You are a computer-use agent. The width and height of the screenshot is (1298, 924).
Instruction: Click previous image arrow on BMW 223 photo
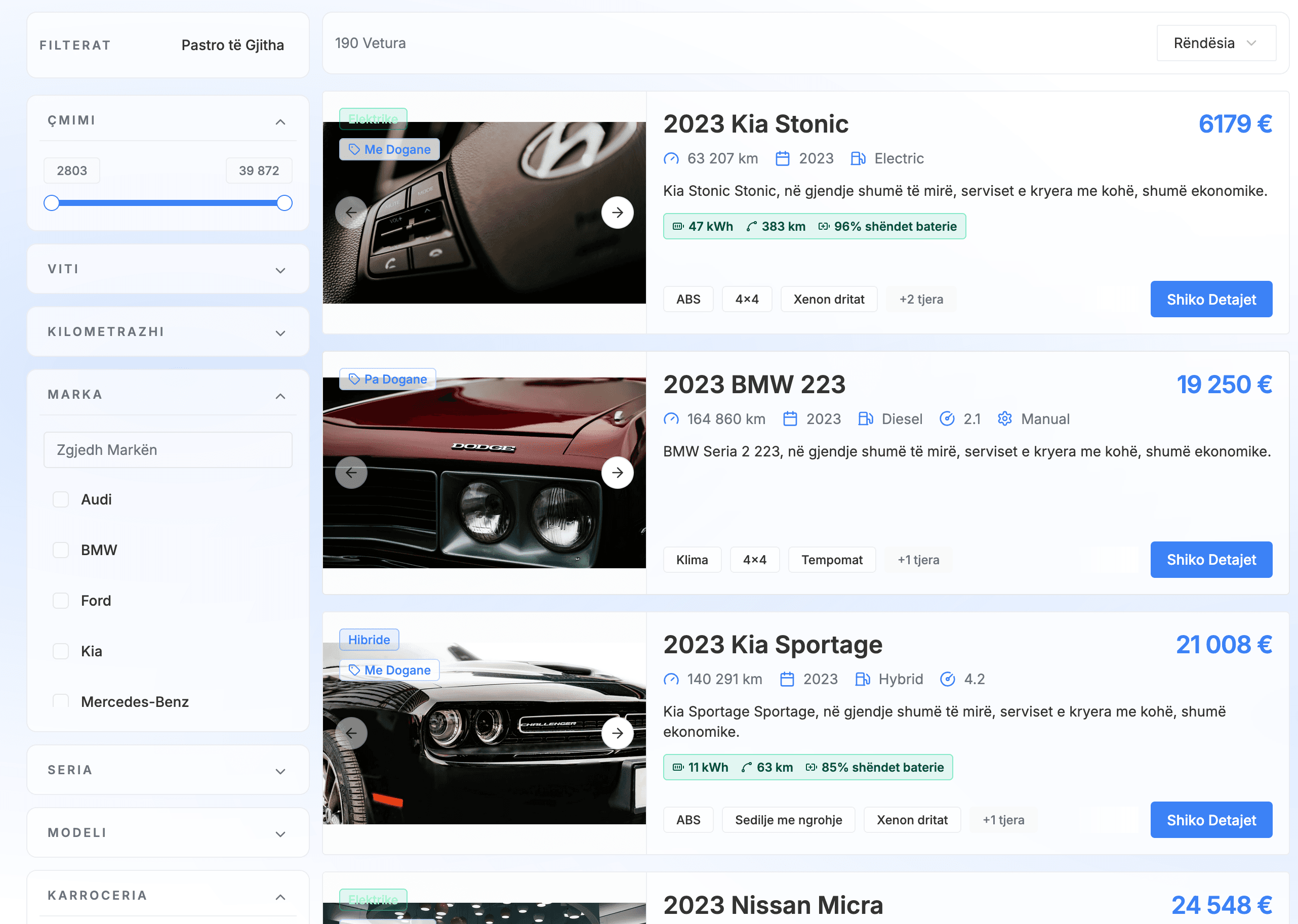coord(351,472)
